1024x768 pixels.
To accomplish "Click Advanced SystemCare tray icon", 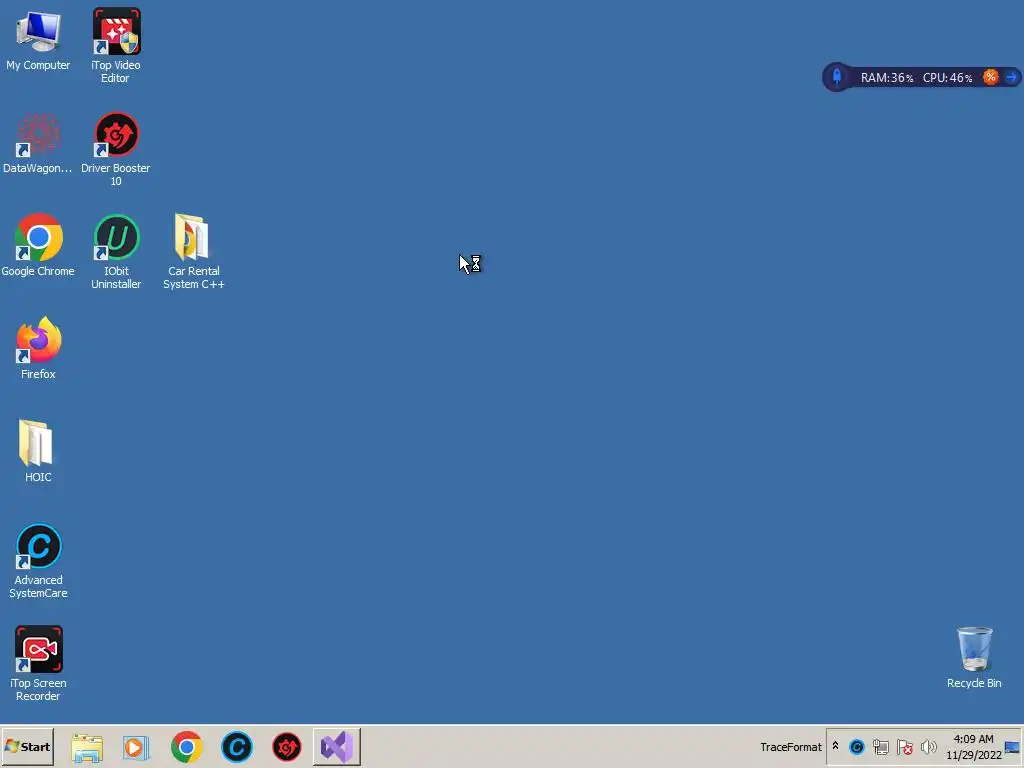I will [857, 746].
